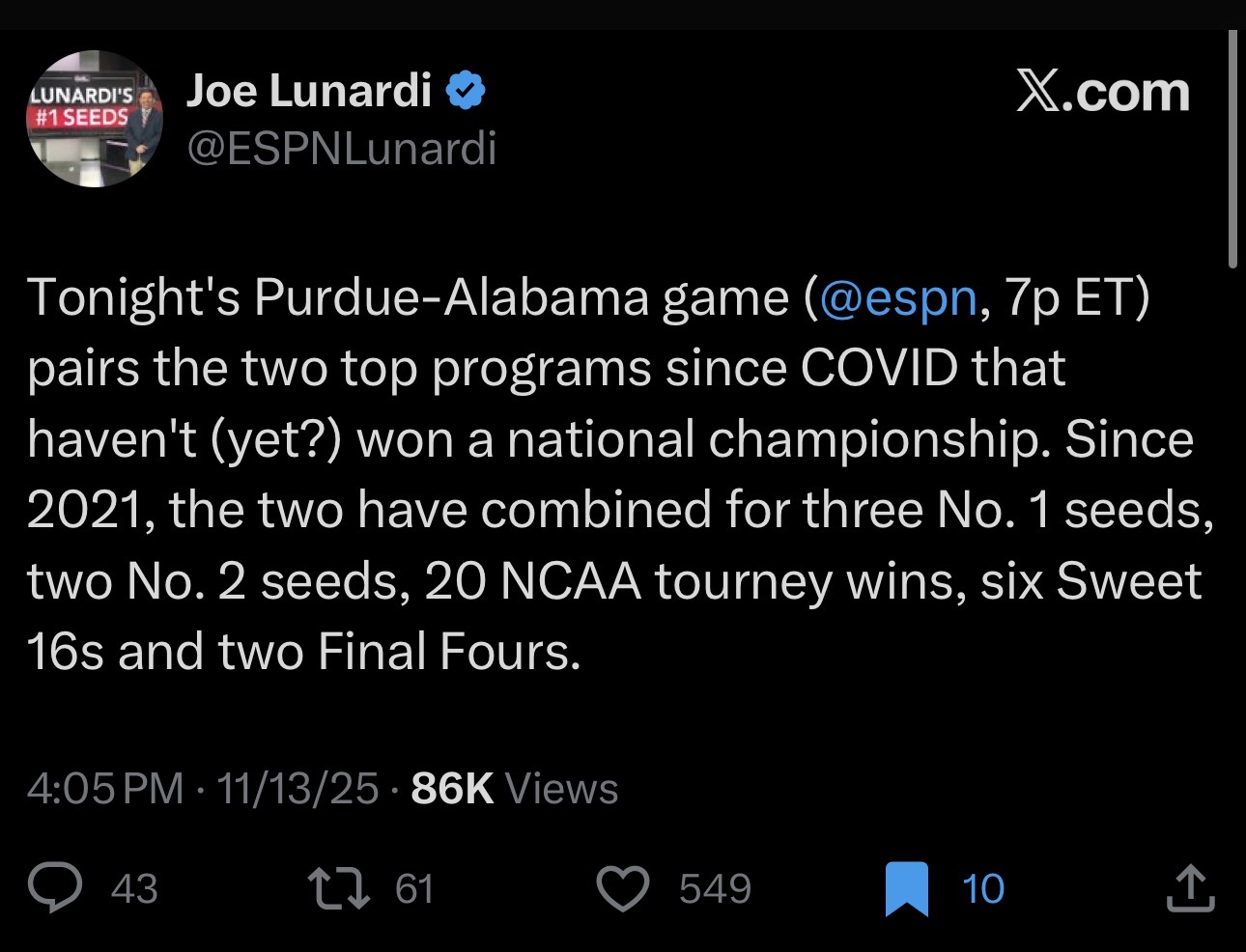Click the 43 replies count

(134, 889)
